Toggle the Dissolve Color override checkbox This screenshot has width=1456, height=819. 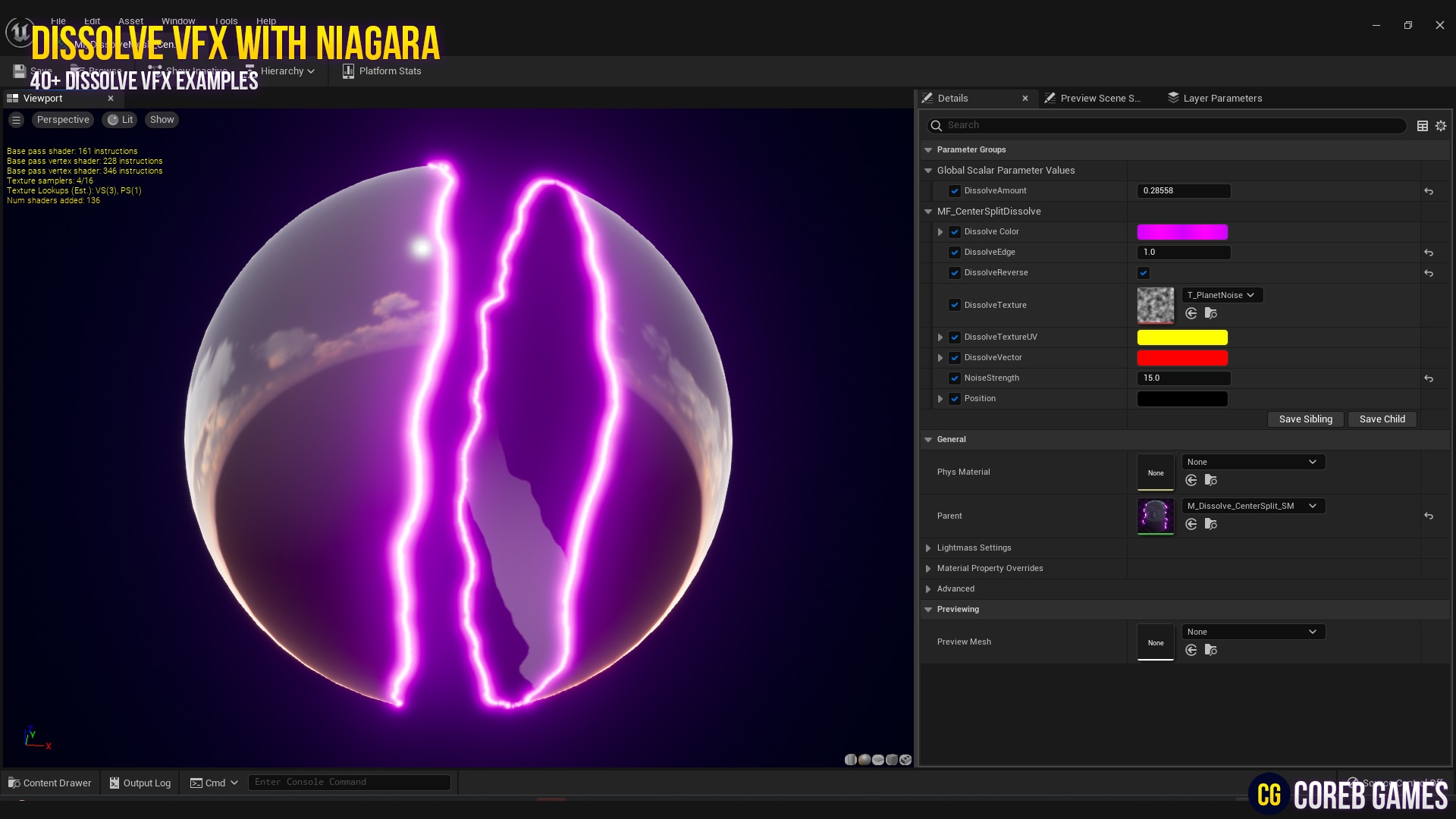pos(955,232)
